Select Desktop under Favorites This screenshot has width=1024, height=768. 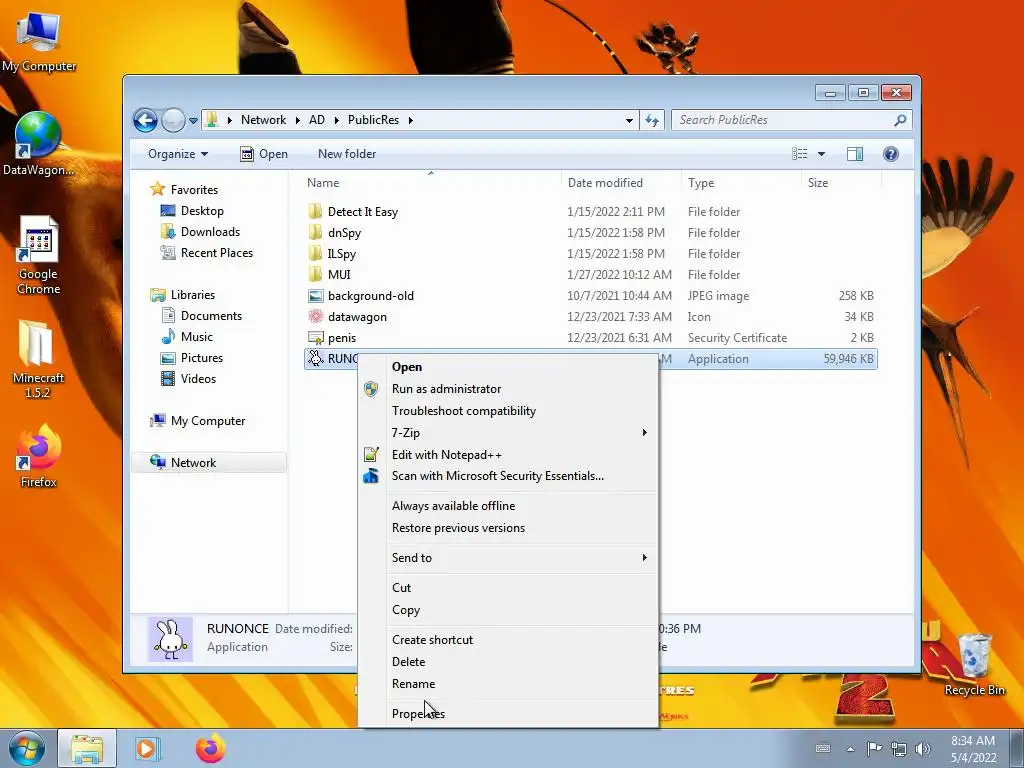(202, 211)
